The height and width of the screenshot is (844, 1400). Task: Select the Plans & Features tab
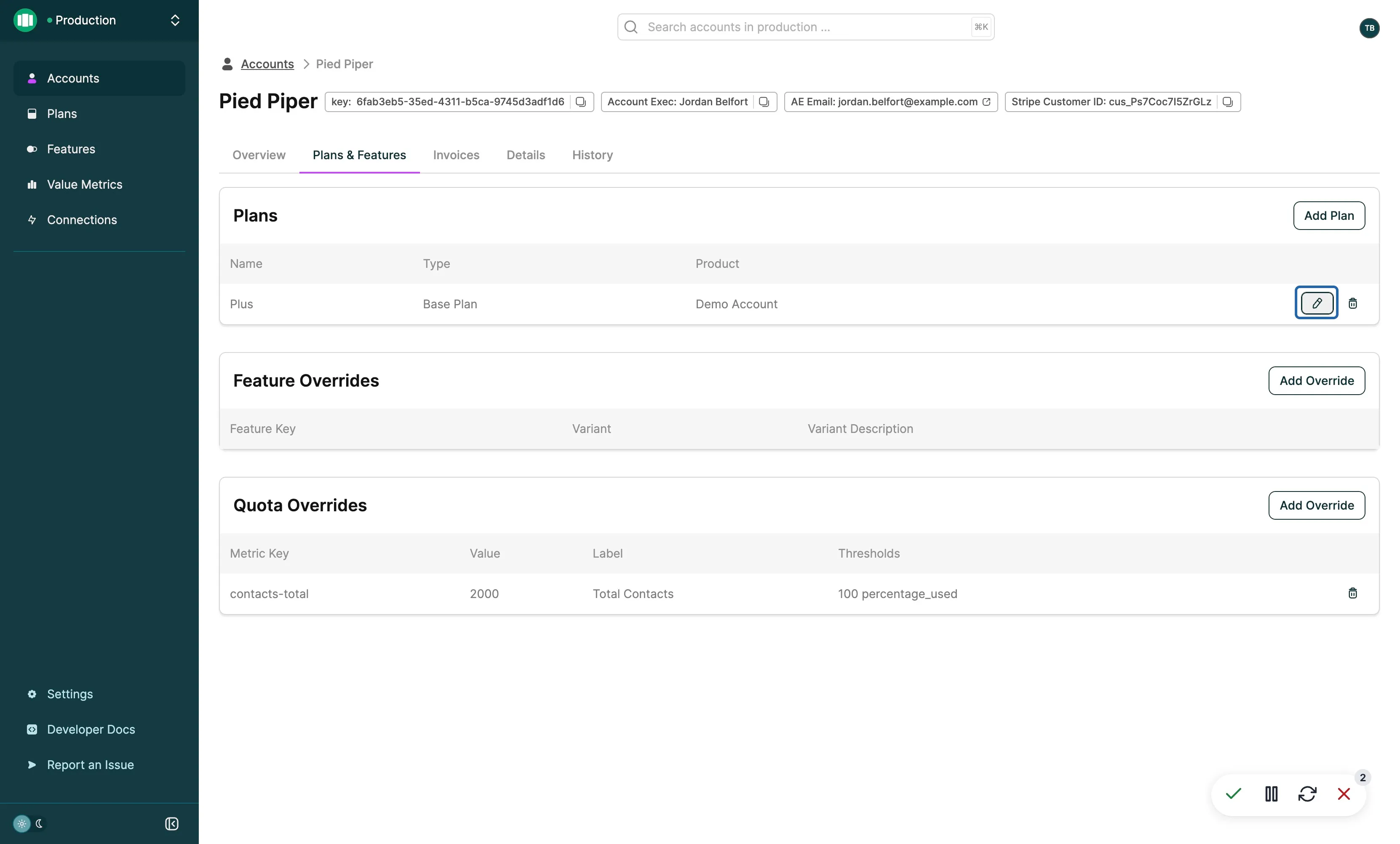pyautogui.click(x=360, y=155)
